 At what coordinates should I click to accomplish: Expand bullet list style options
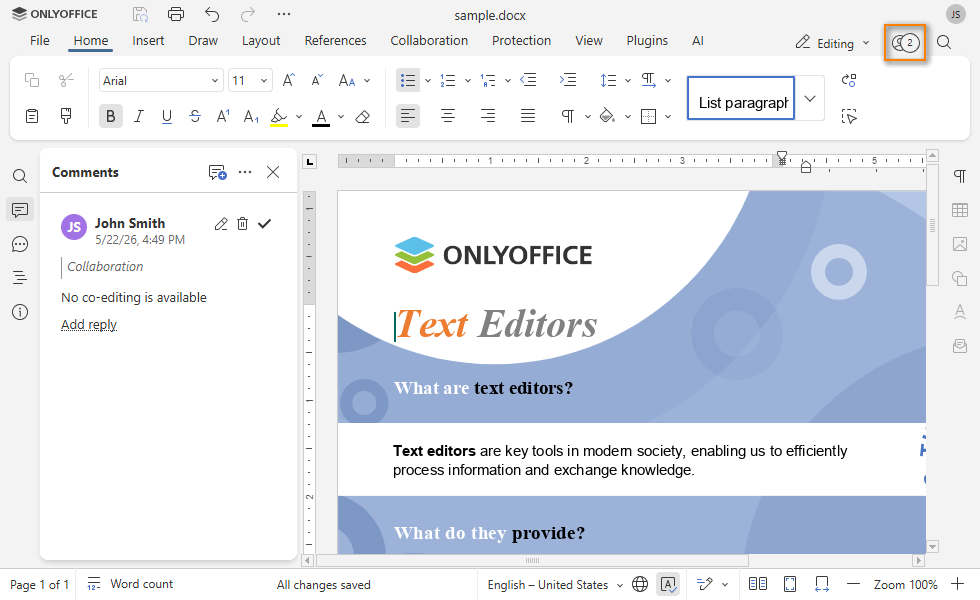[x=428, y=81]
